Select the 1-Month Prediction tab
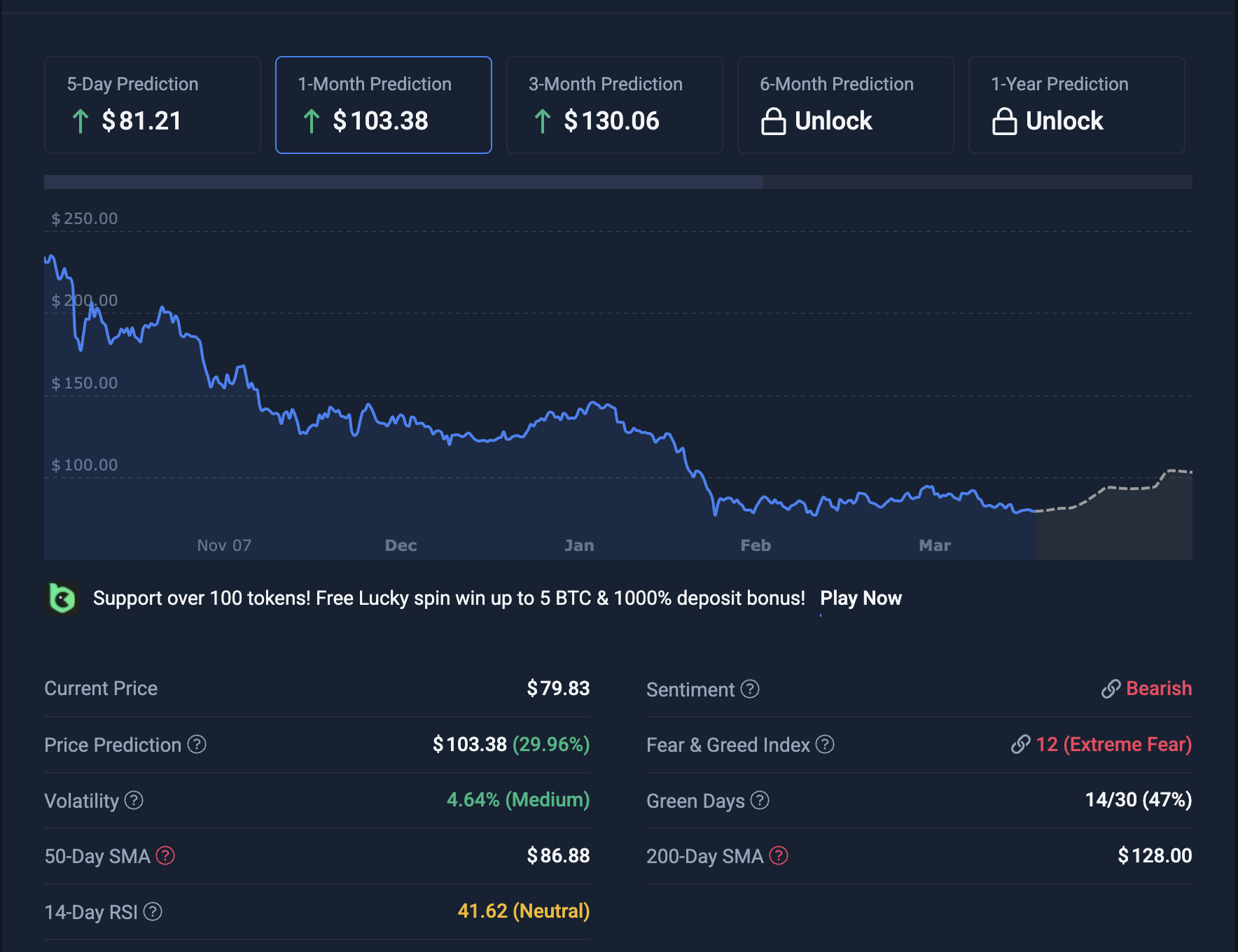1238x952 pixels. (384, 105)
